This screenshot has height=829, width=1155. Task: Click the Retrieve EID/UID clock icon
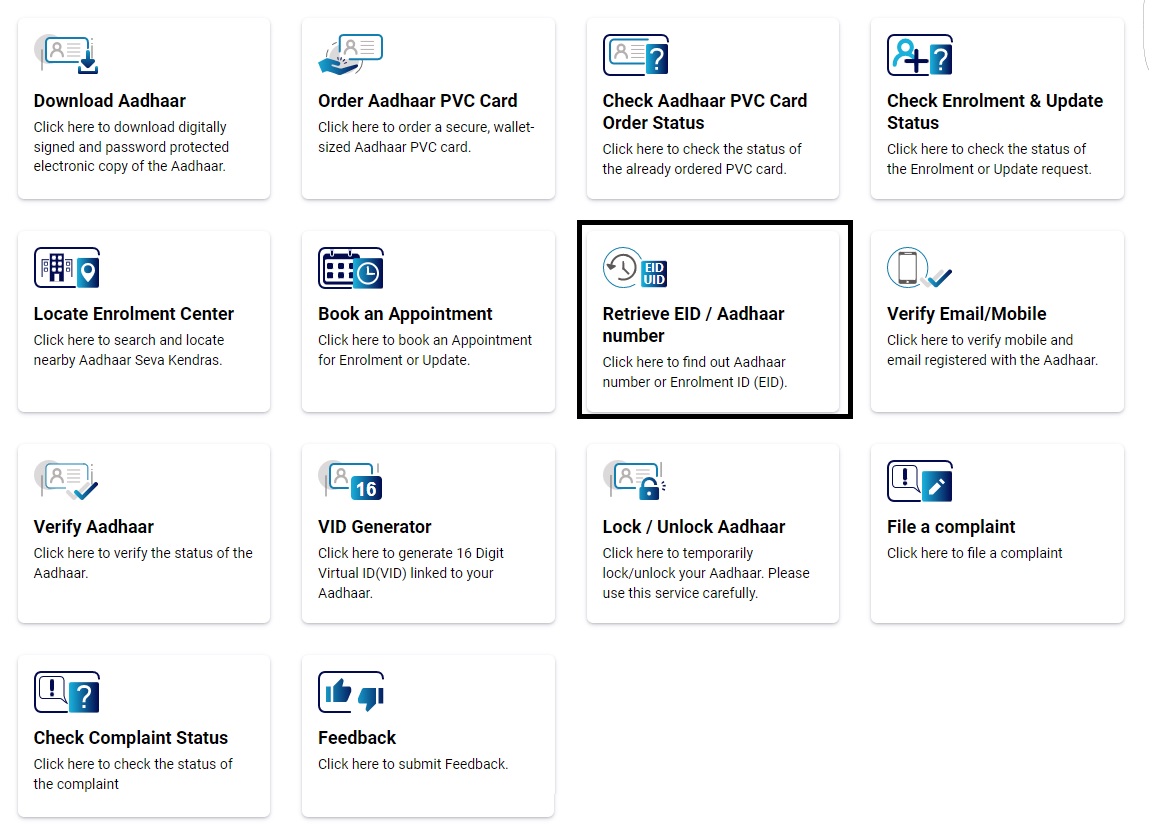(636, 267)
